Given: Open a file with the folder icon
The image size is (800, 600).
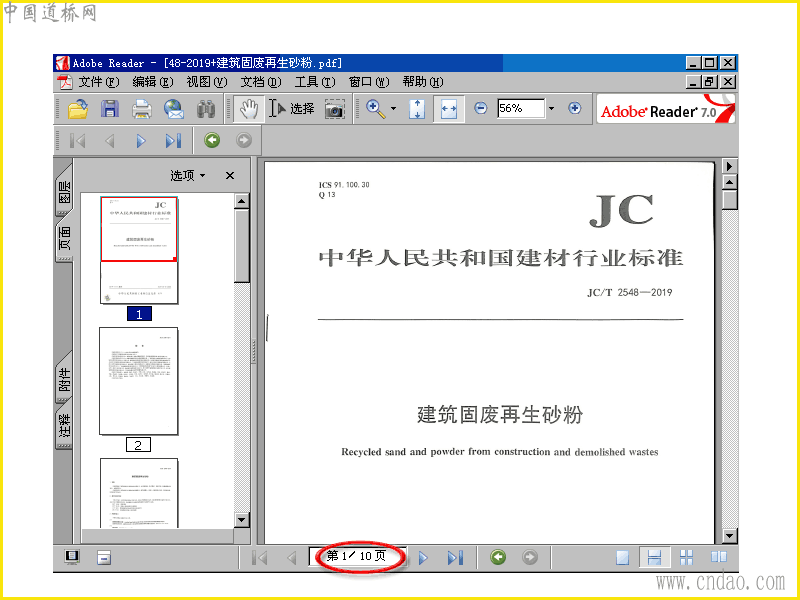Looking at the screenshot, I should coord(78,109).
